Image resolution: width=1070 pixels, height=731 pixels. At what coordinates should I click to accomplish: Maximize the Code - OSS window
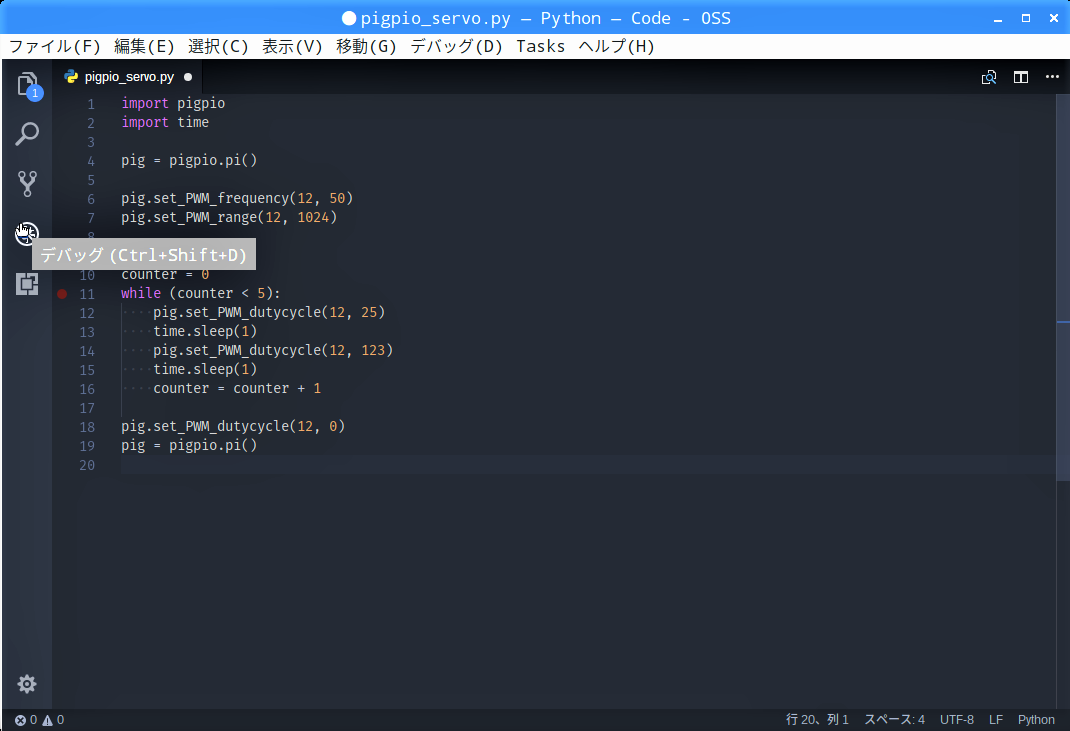point(1026,18)
